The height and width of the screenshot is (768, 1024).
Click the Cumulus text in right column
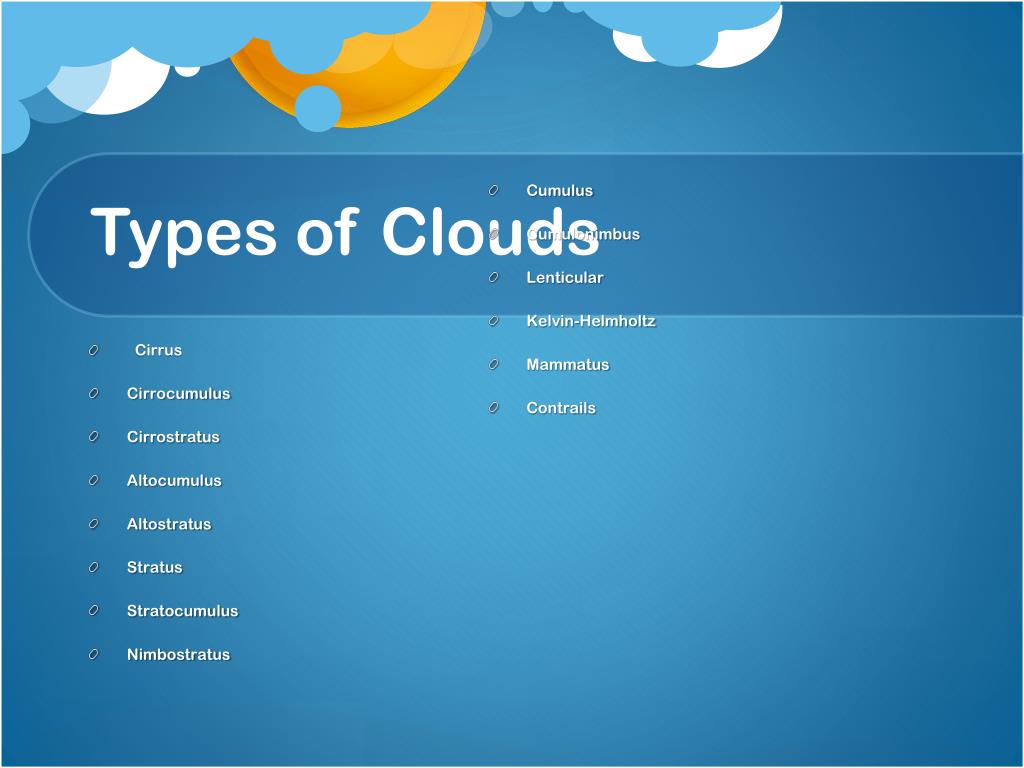tap(560, 191)
